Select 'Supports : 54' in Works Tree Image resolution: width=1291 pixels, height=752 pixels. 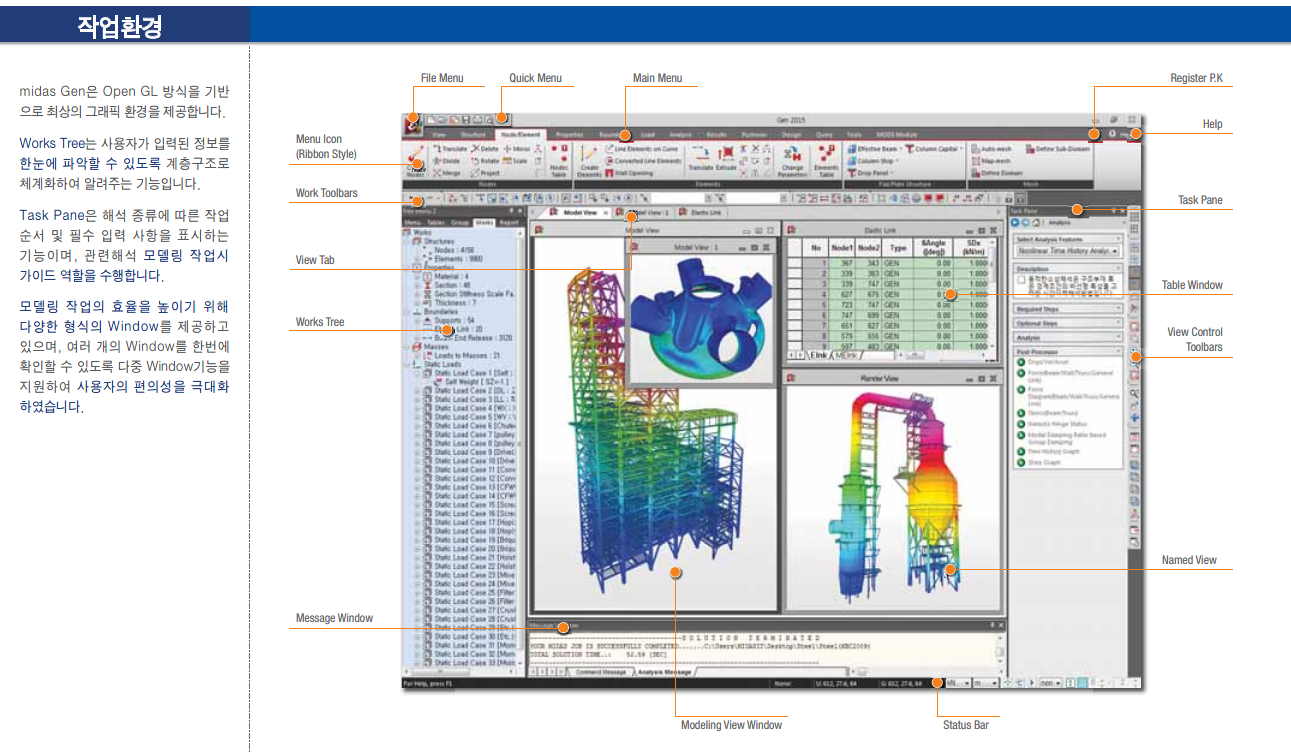(x=453, y=320)
